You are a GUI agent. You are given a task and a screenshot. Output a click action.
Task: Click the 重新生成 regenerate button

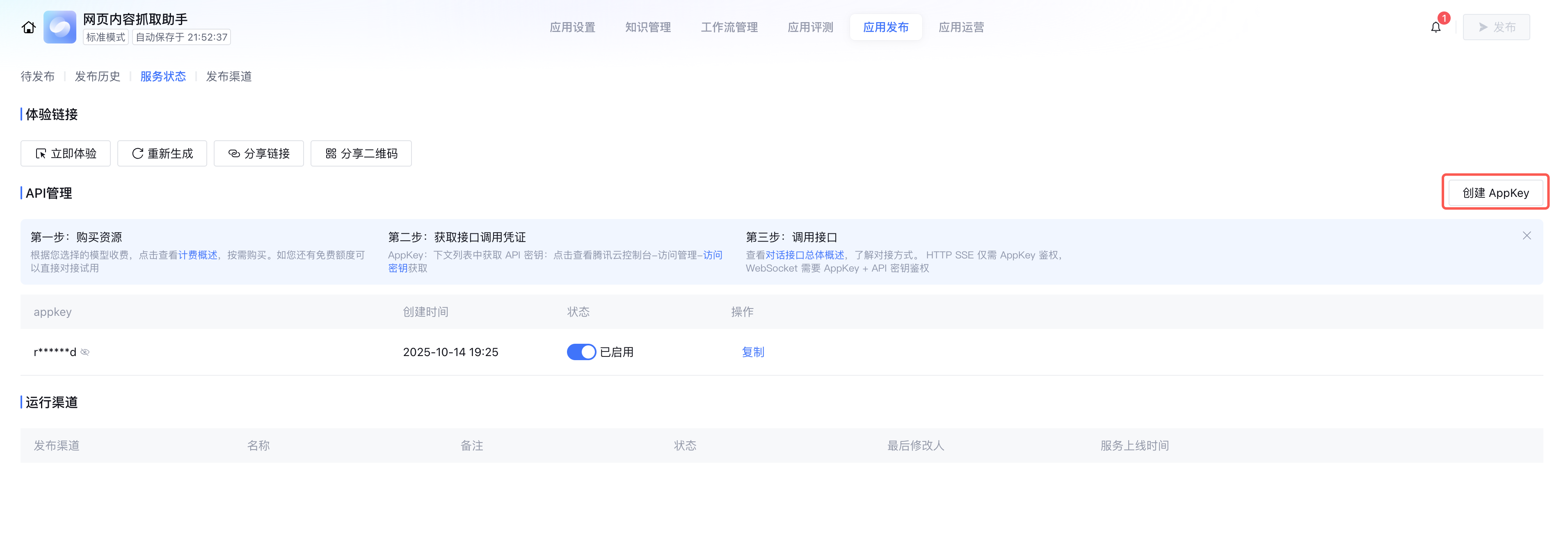[x=162, y=153]
